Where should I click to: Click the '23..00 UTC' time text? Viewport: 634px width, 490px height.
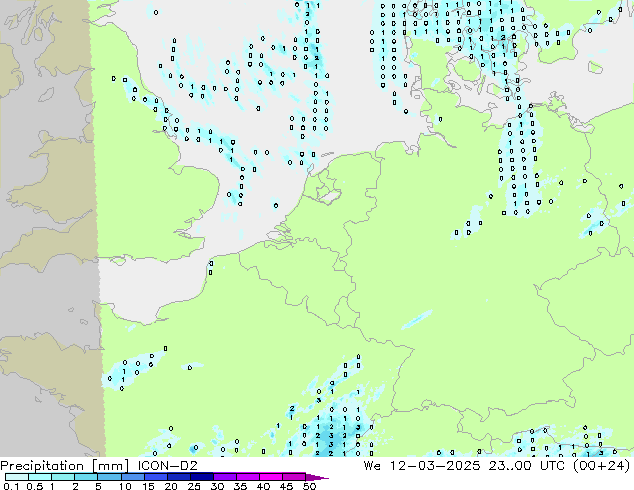tap(526, 465)
